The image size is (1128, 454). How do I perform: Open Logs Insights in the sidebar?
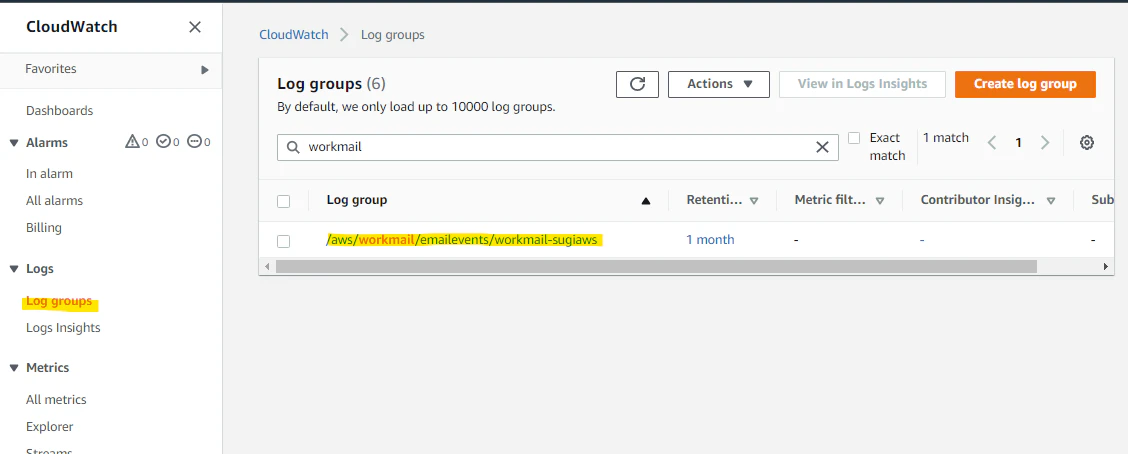tap(63, 327)
